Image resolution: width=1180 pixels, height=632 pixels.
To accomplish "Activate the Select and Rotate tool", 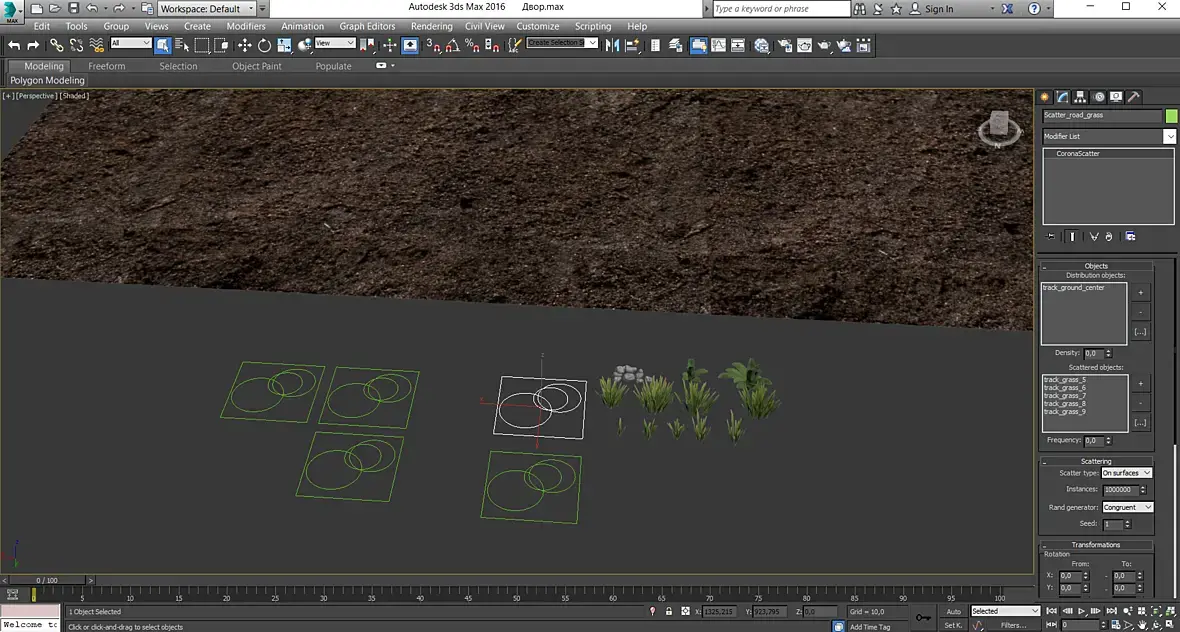I will 265,45.
